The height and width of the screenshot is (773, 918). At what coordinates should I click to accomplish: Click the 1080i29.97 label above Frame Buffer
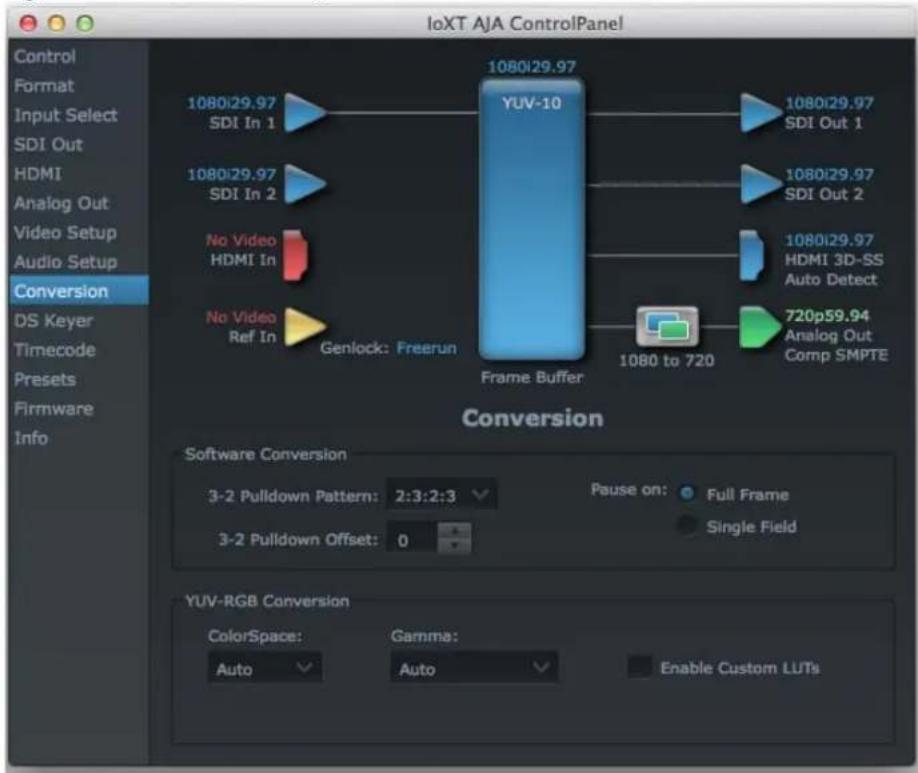[532, 67]
